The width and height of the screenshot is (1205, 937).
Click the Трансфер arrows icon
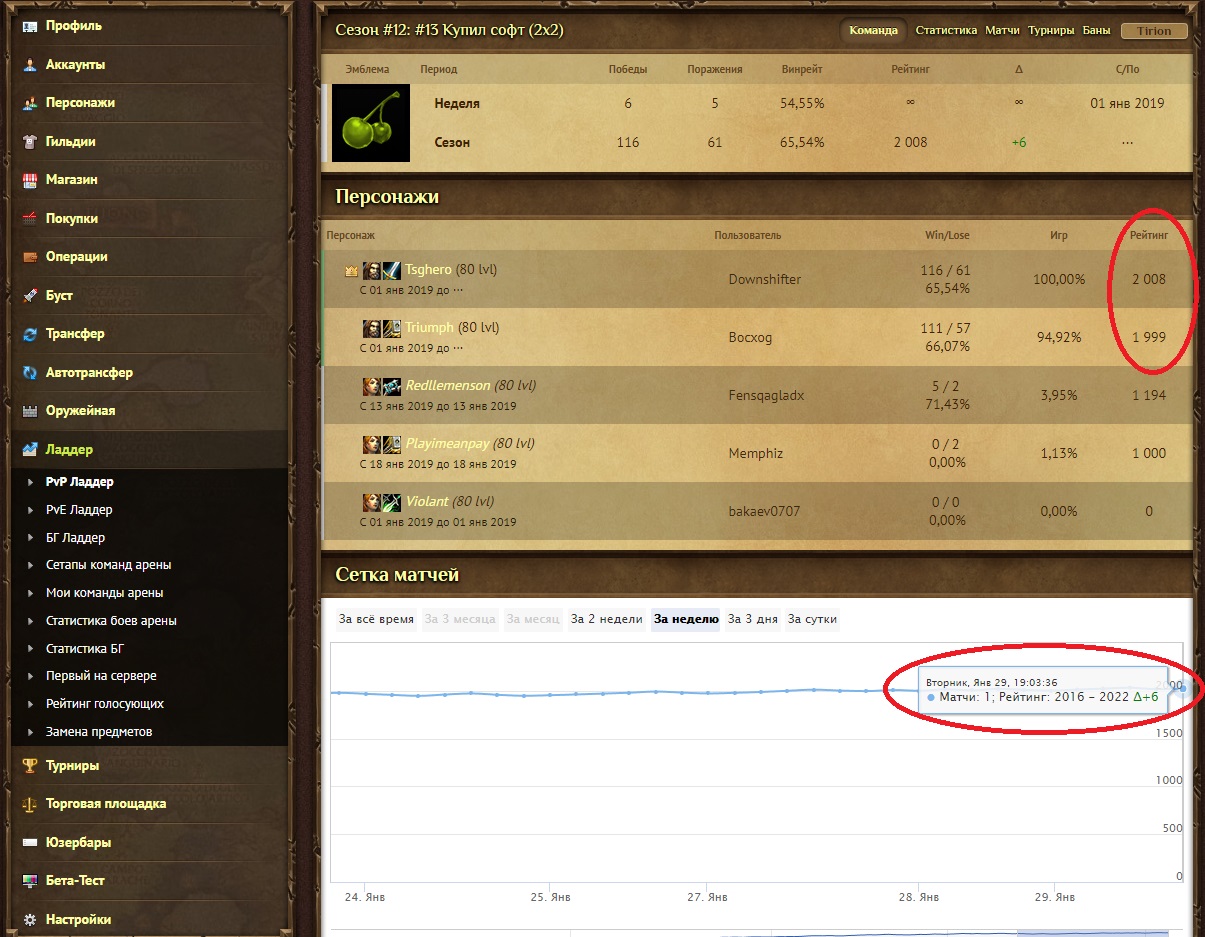(x=30, y=334)
